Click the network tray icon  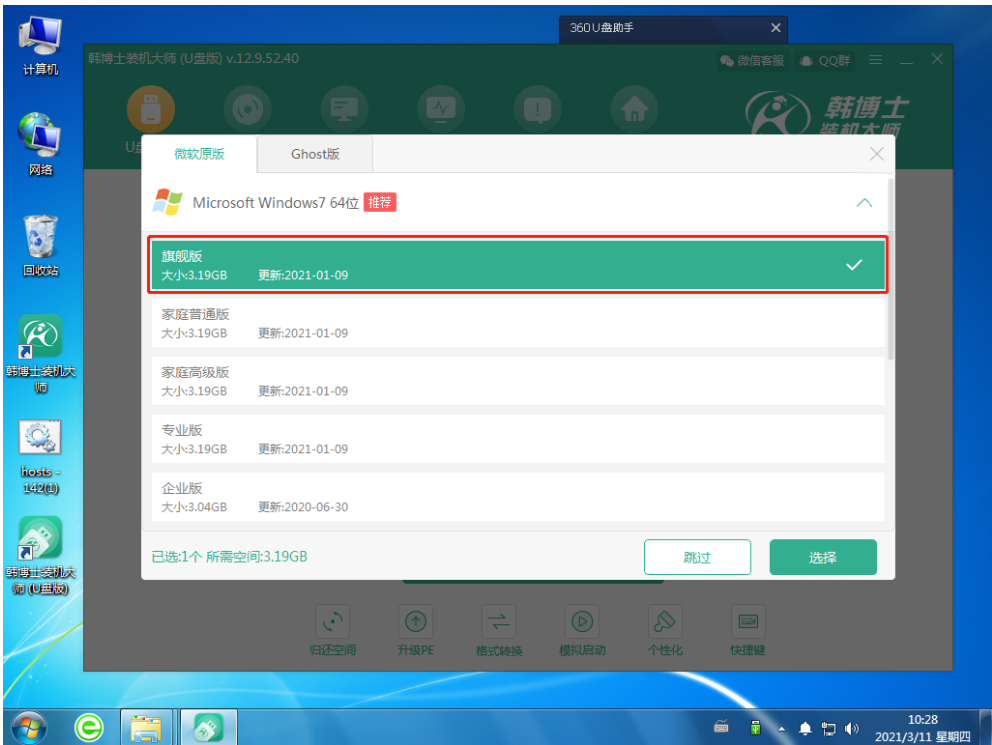(x=828, y=729)
